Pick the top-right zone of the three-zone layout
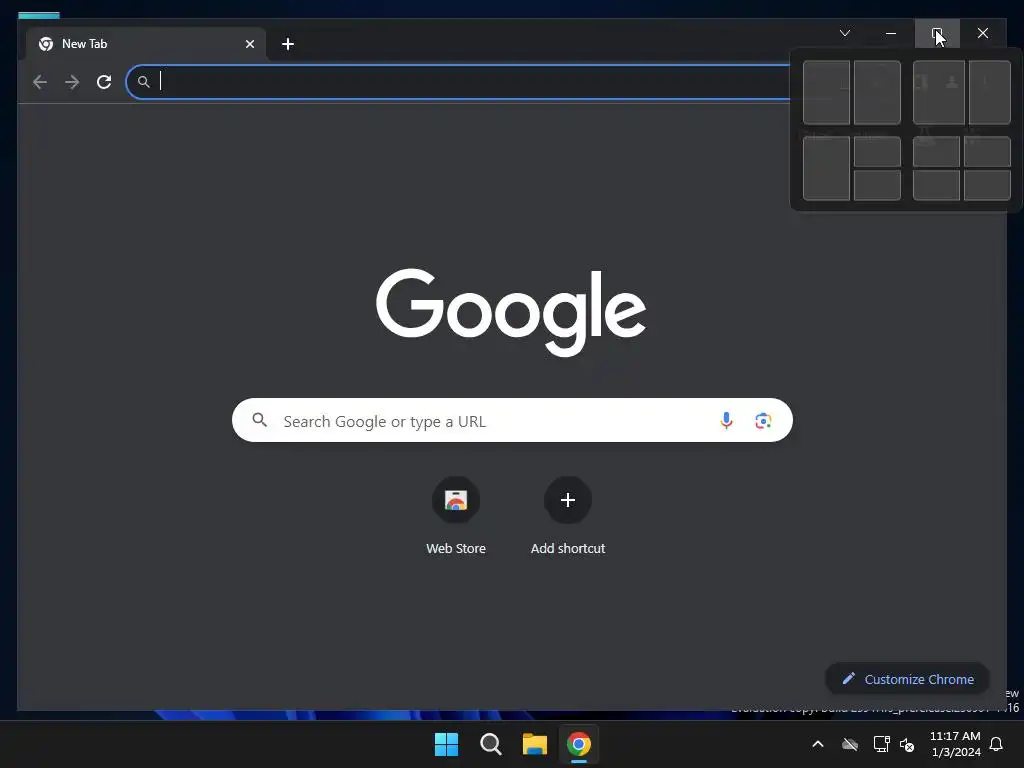 pyautogui.click(x=877, y=152)
